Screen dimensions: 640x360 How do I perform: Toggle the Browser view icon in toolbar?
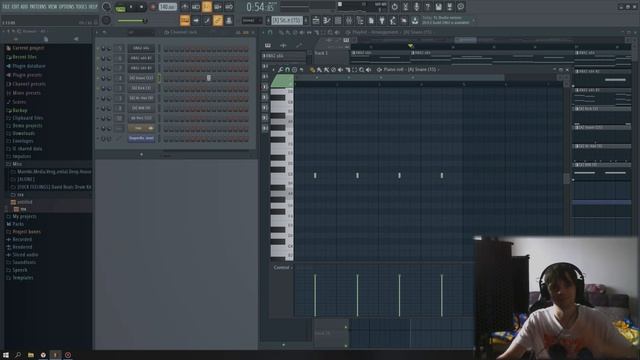[360, 20]
